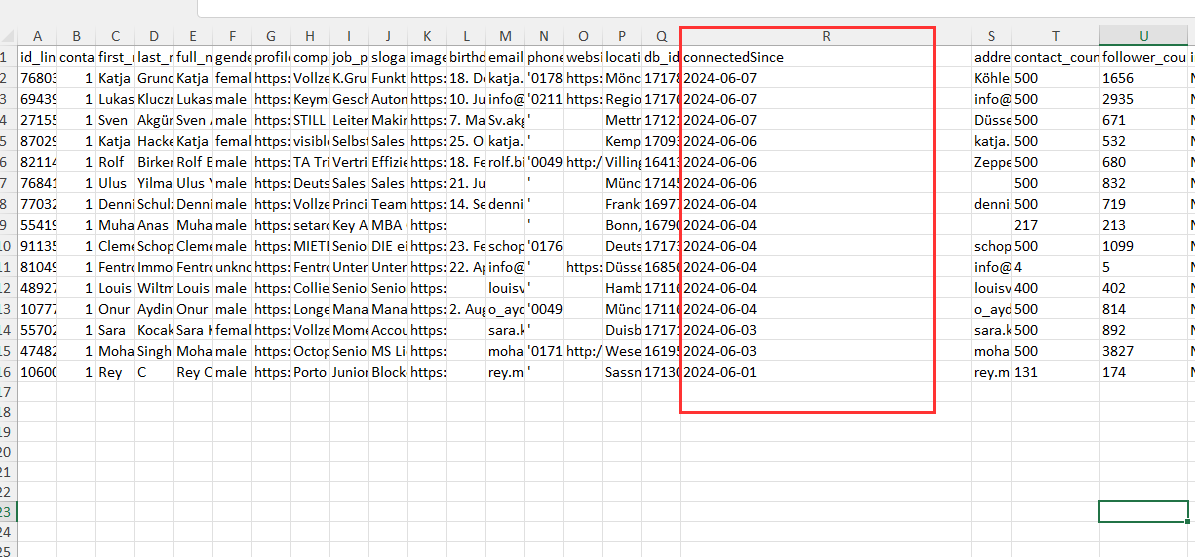Screen dimensions: 1195x557
Task: Select the address cell starting with Köhle
Action: coord(991,78)
